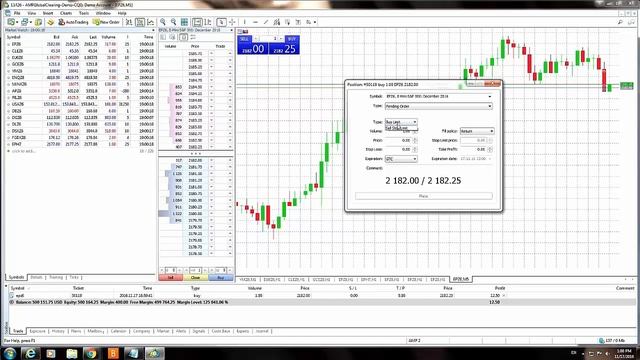Click the profiles icon in toolbar
This screenshot has width=640, height=360.
pos(25,22)
